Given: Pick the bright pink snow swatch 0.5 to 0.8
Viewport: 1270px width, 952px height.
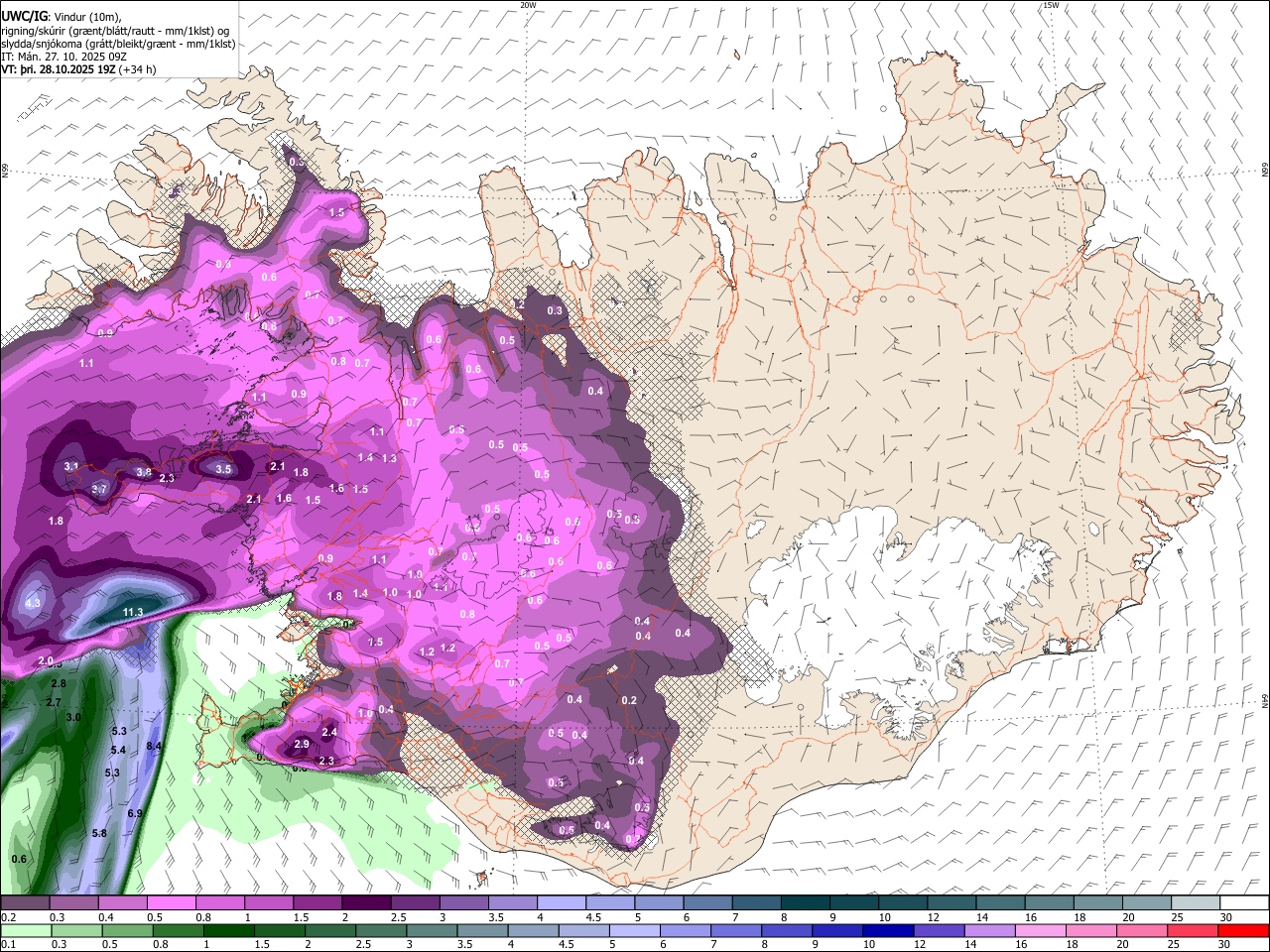Looking at the screenshot, I should [171, 903].
